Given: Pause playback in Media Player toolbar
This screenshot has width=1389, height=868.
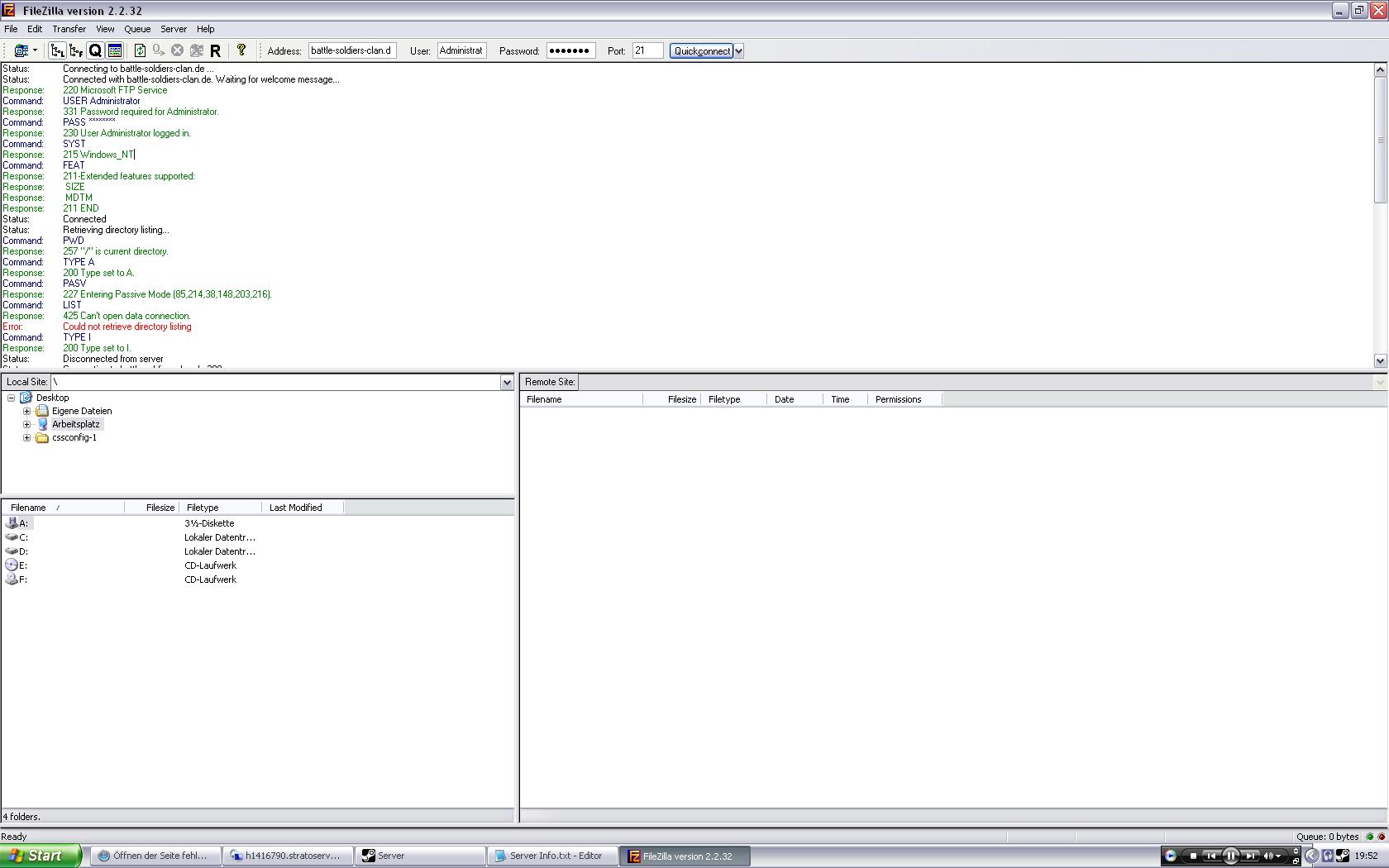Looking at the screenshot, I should (x=1230, y=856).
